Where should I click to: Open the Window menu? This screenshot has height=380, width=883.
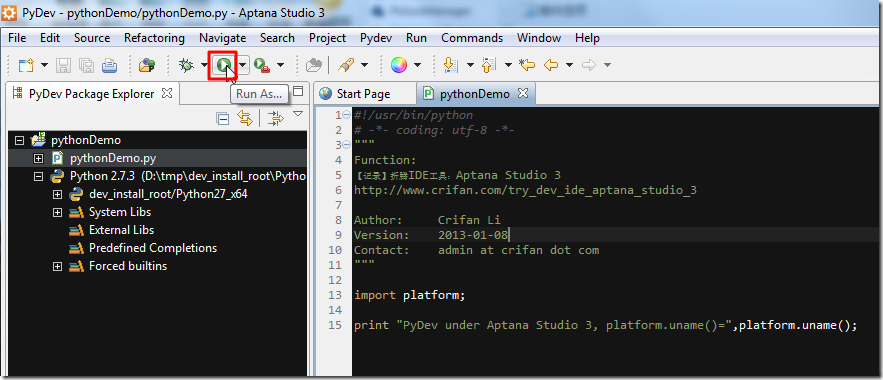[539, 38]
